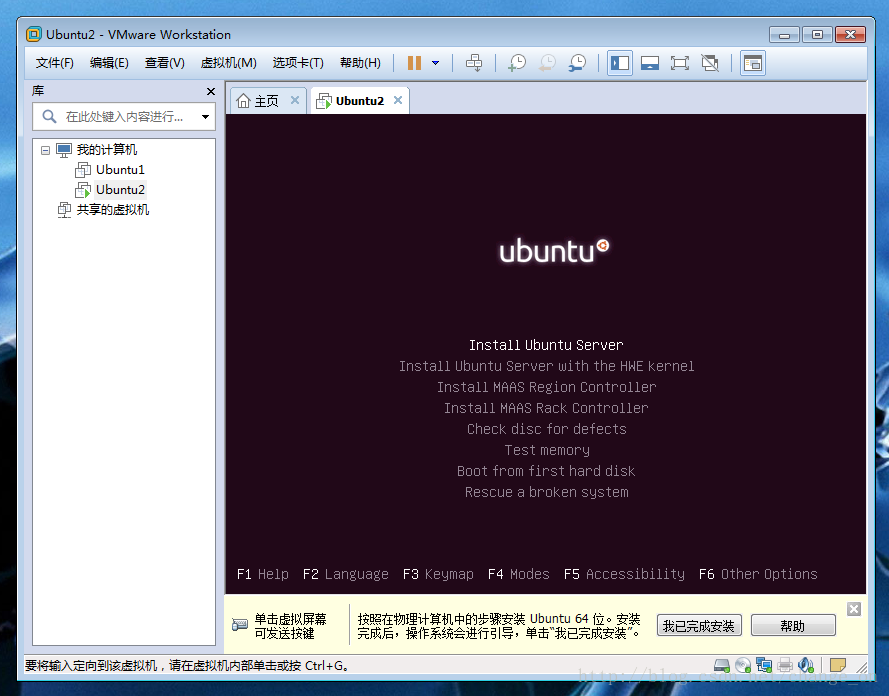
Task: Click the network adapter status icon
Action: pos(764,665)
